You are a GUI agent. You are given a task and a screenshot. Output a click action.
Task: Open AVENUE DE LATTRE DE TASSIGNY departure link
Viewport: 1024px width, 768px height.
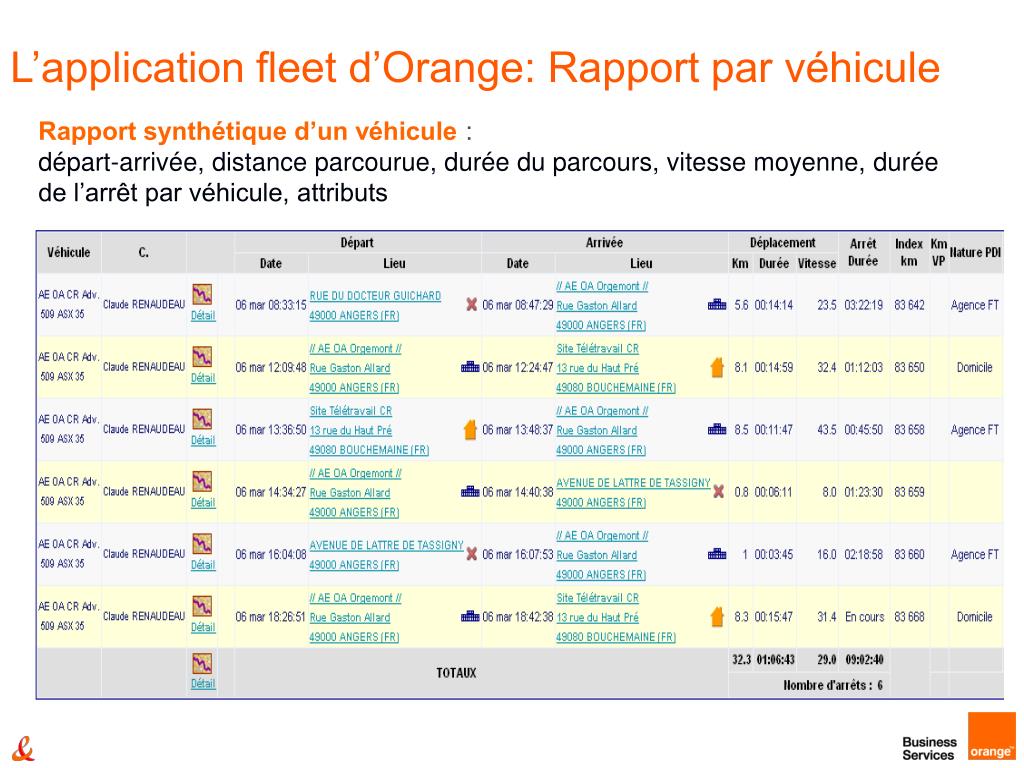(x=386, y=545)
